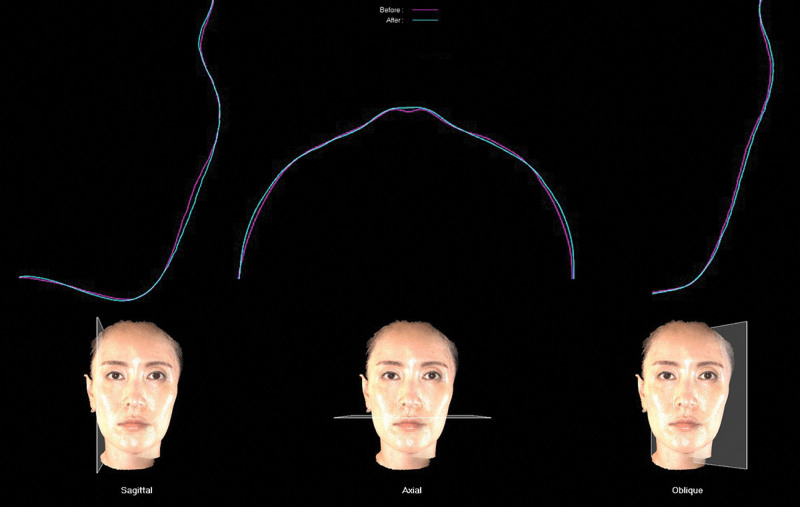Select the Axial face thumbnail
The height and width of the screenshot is (507, 800).
tap(411, 395)
